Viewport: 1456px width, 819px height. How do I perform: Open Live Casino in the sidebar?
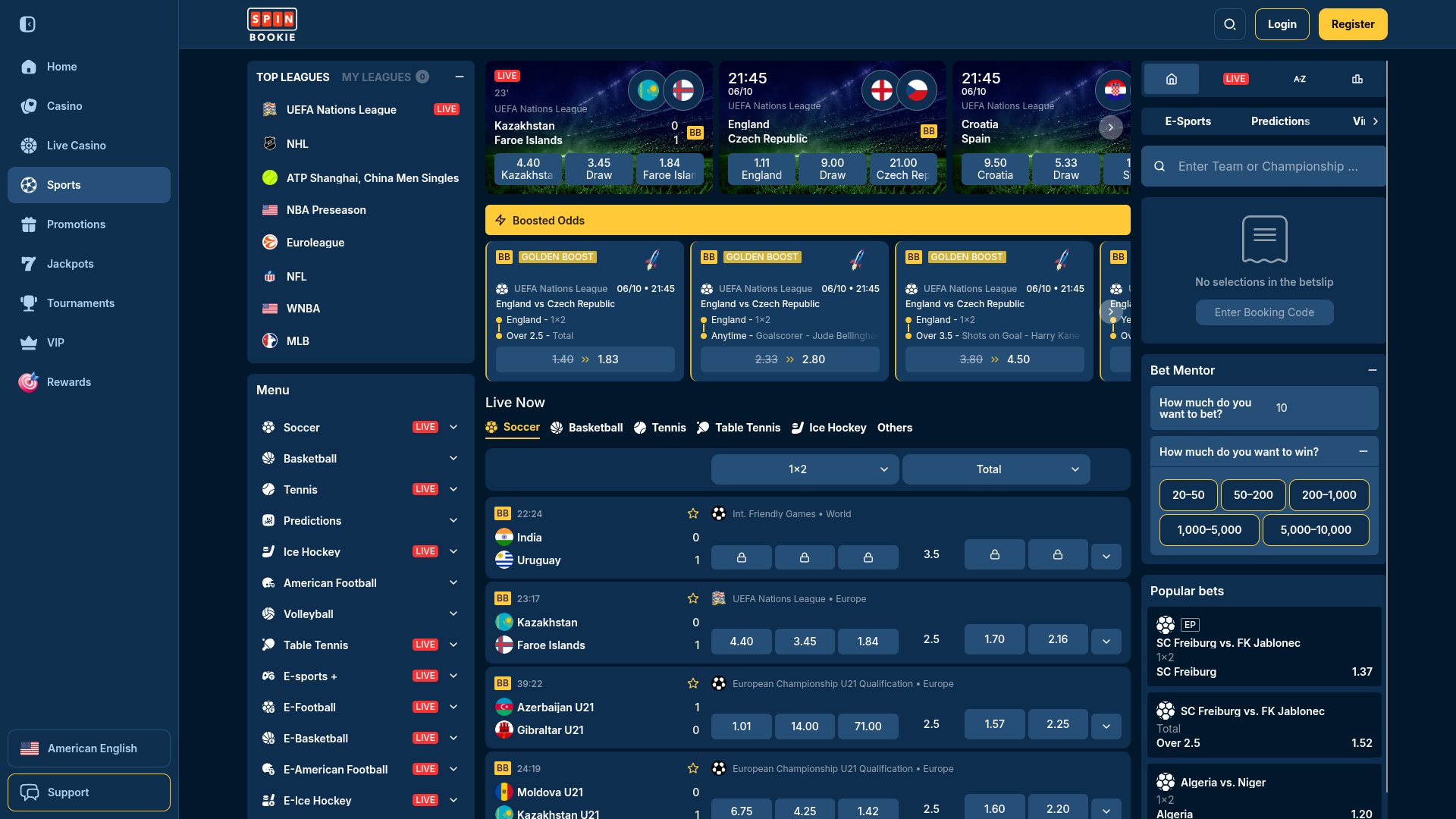89,146
